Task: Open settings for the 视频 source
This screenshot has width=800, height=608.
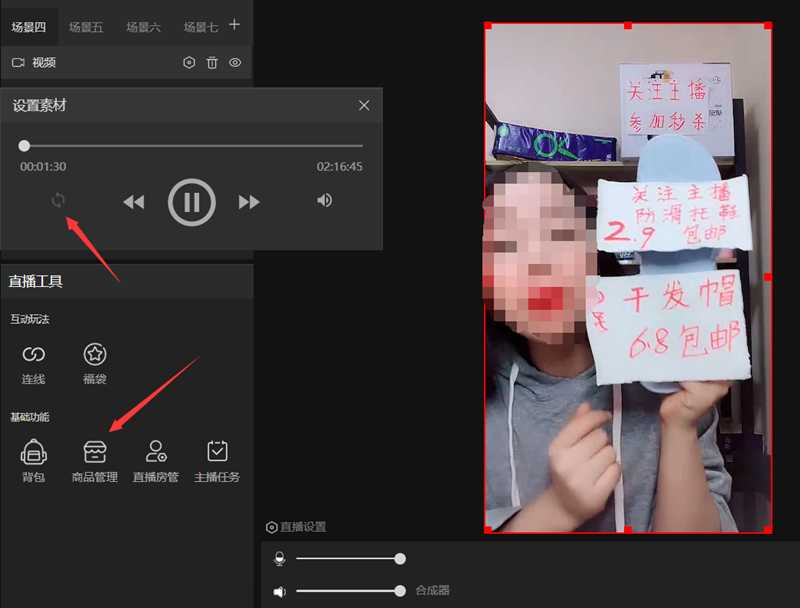Action: pyautogui.click(x=189, y=62)
